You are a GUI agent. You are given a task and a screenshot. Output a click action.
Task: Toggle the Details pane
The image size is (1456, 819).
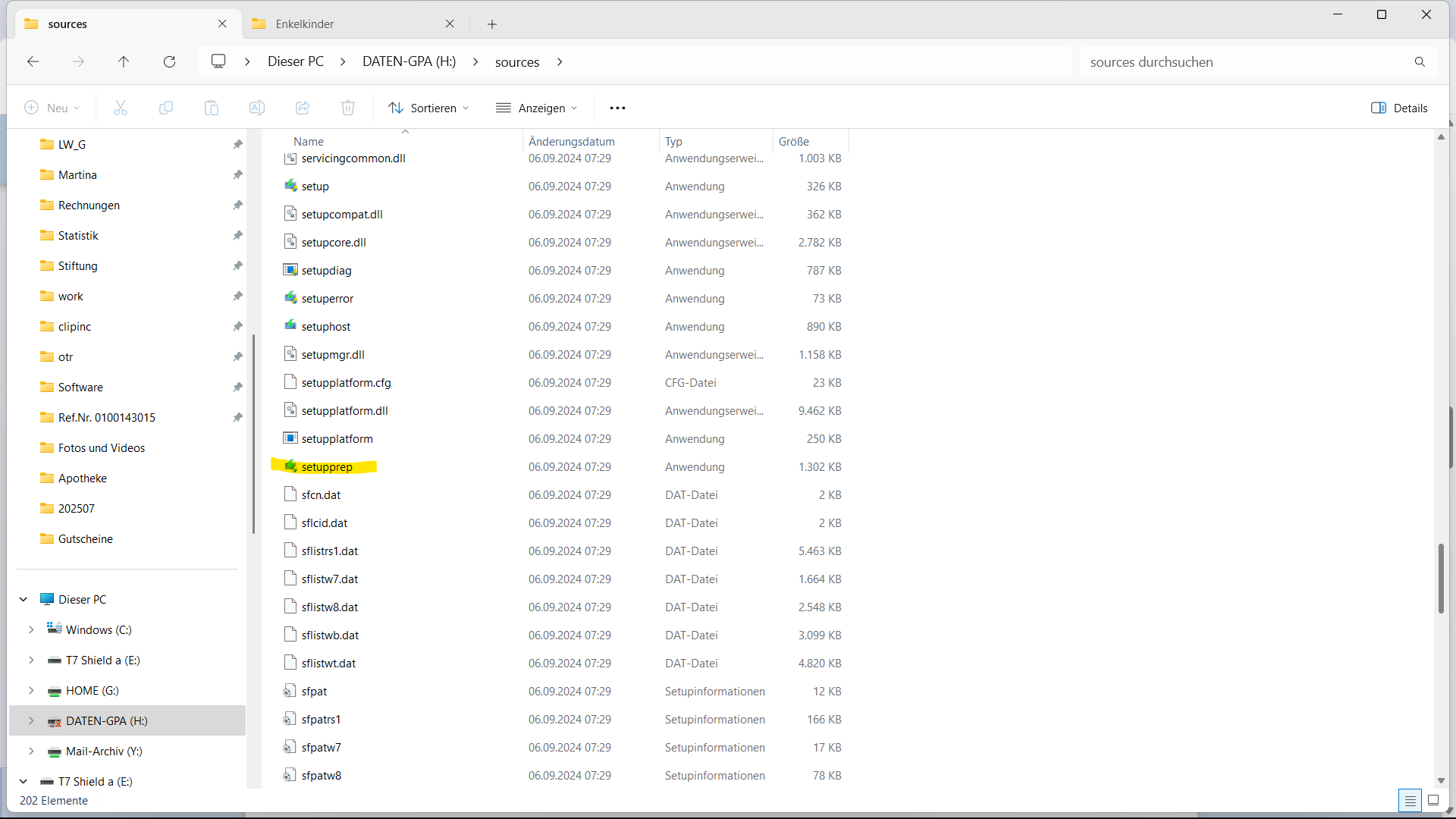(1399, 108)
